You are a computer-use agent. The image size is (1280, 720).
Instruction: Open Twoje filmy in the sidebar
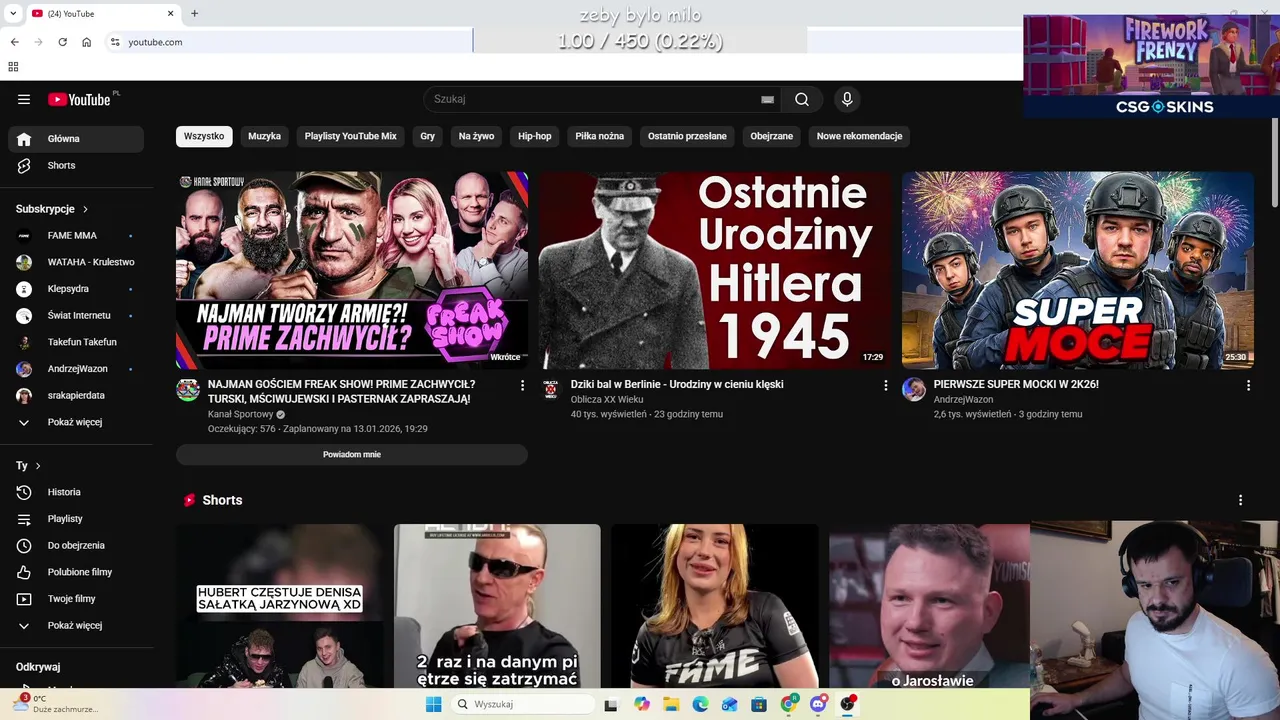point(76,599)
